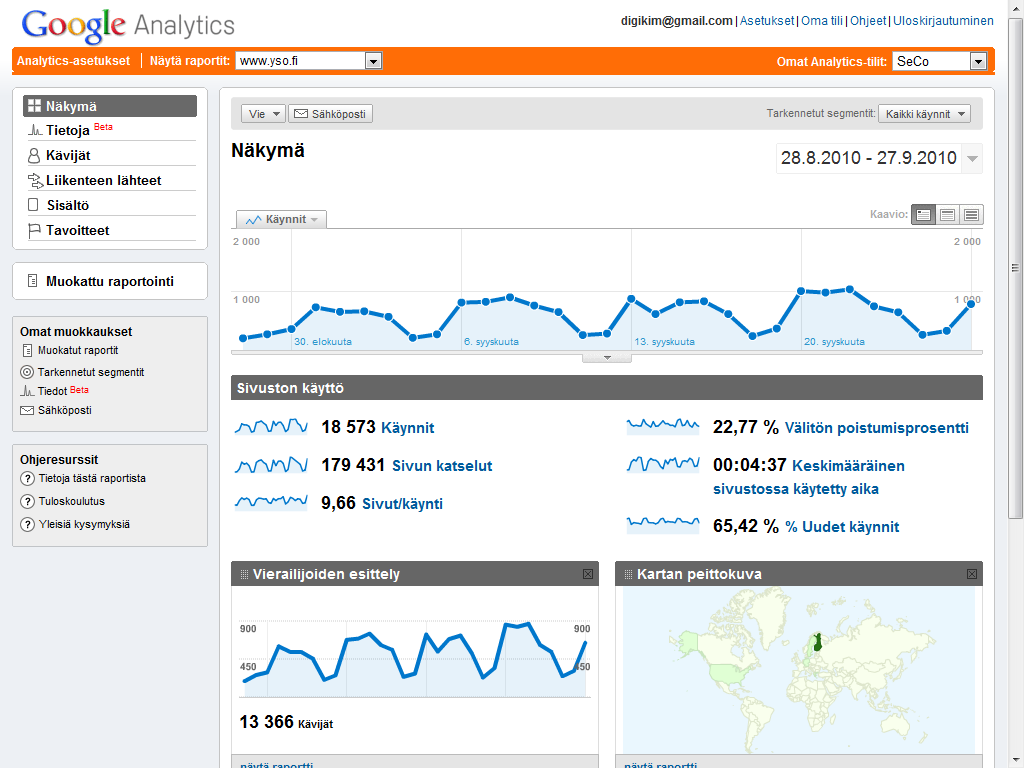
Task: Click the Kartan peittokuva drag handle icon
Action: 628,574
